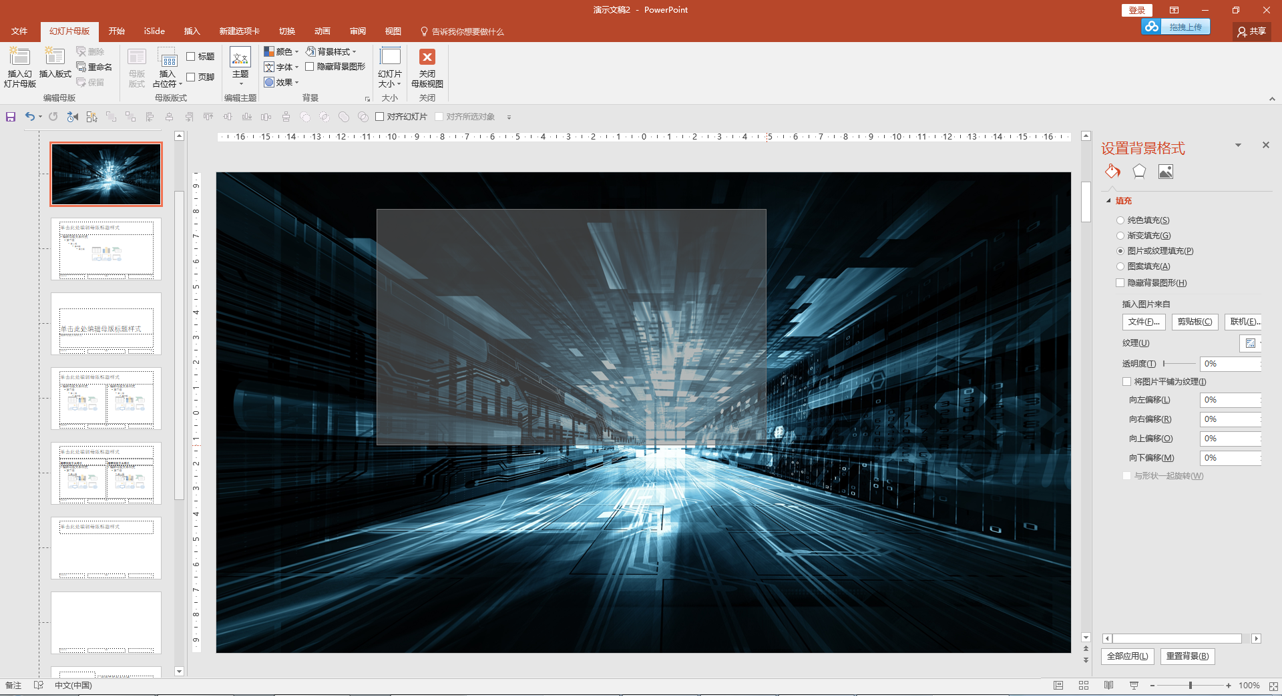Screen dimensions: 1282x696
Task: Click Online (联机(E)...) picture button
Action: [1244, 322]
